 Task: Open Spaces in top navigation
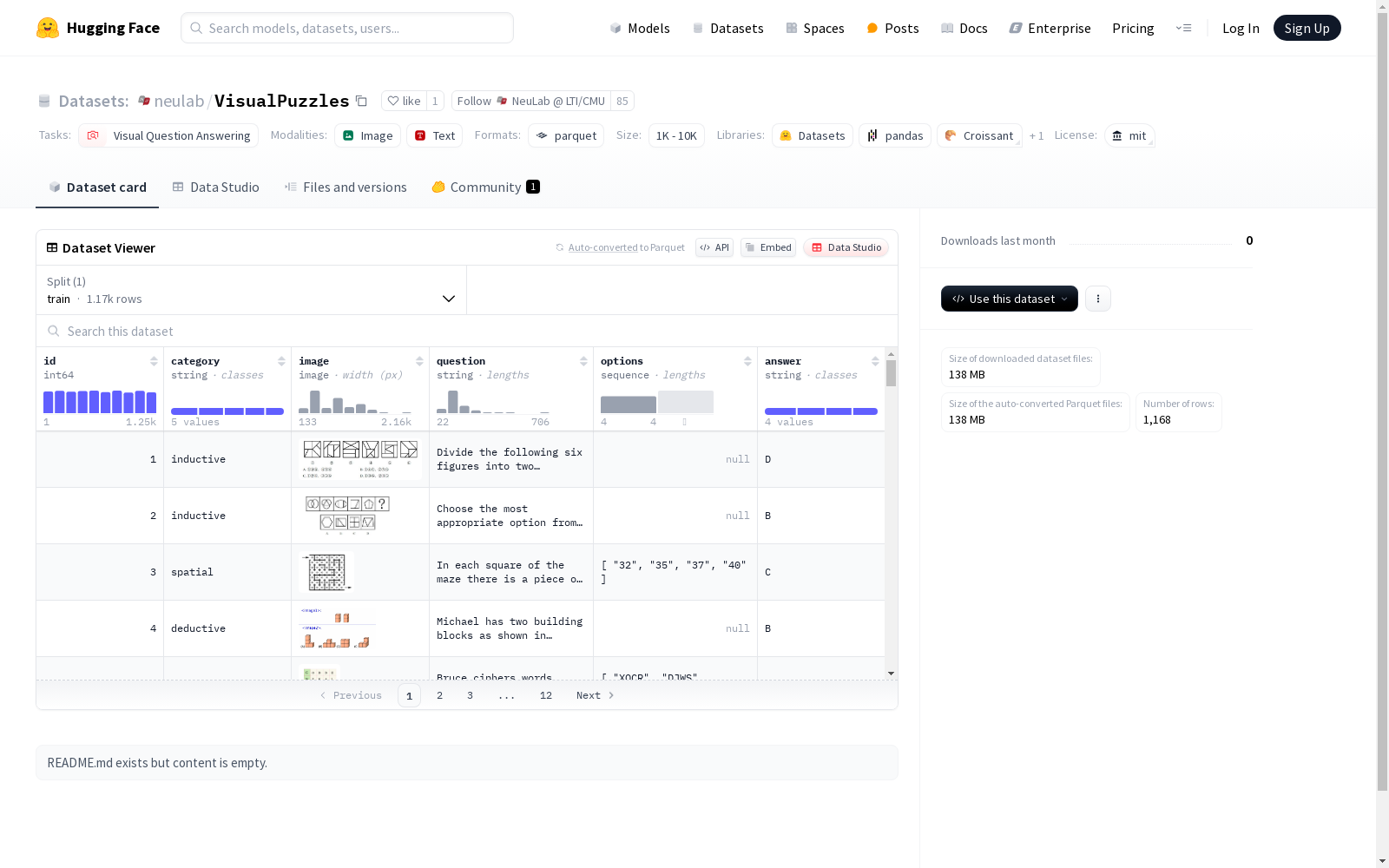click(x=815, y=28)
